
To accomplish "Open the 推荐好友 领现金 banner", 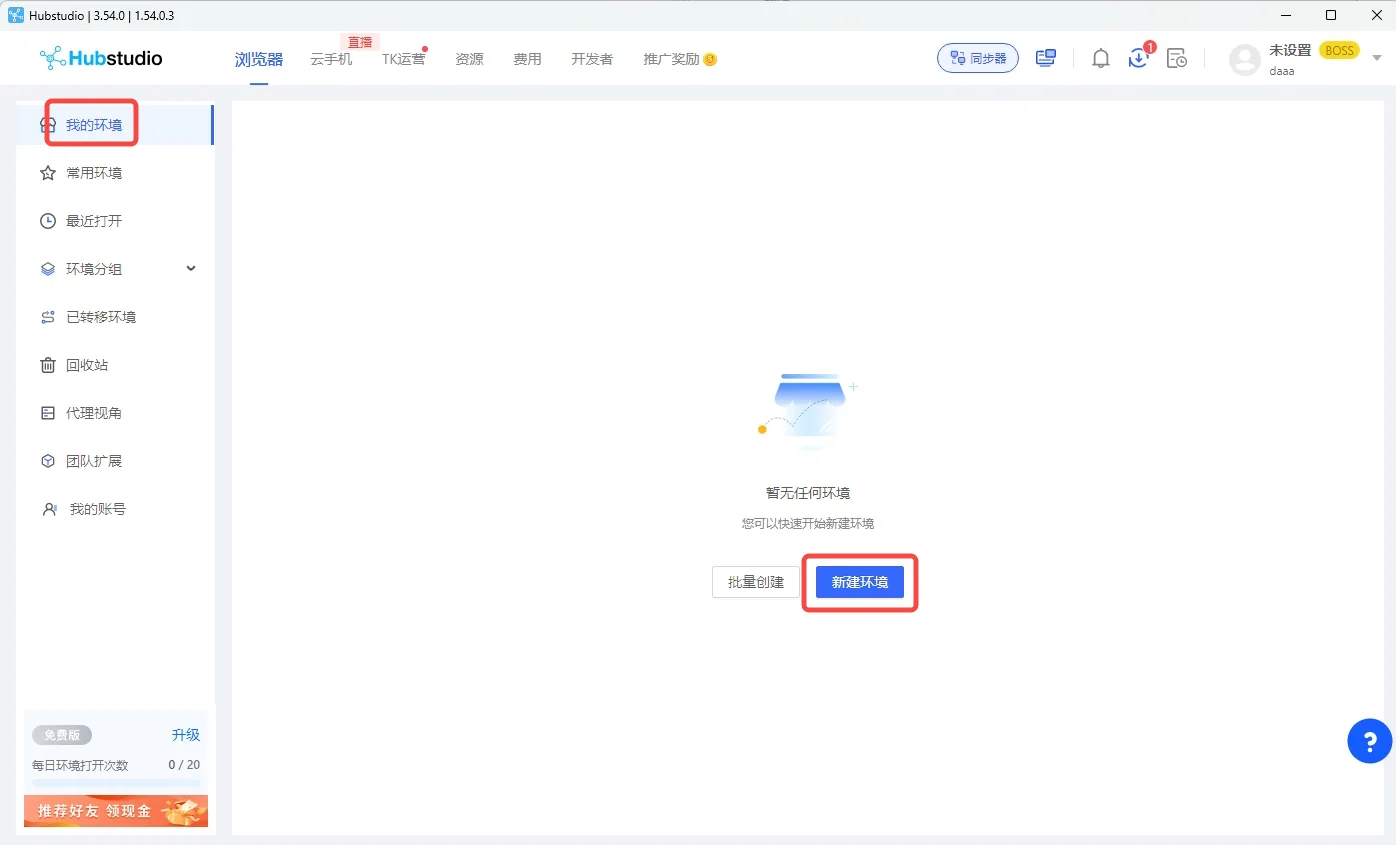I will (116, 811).
